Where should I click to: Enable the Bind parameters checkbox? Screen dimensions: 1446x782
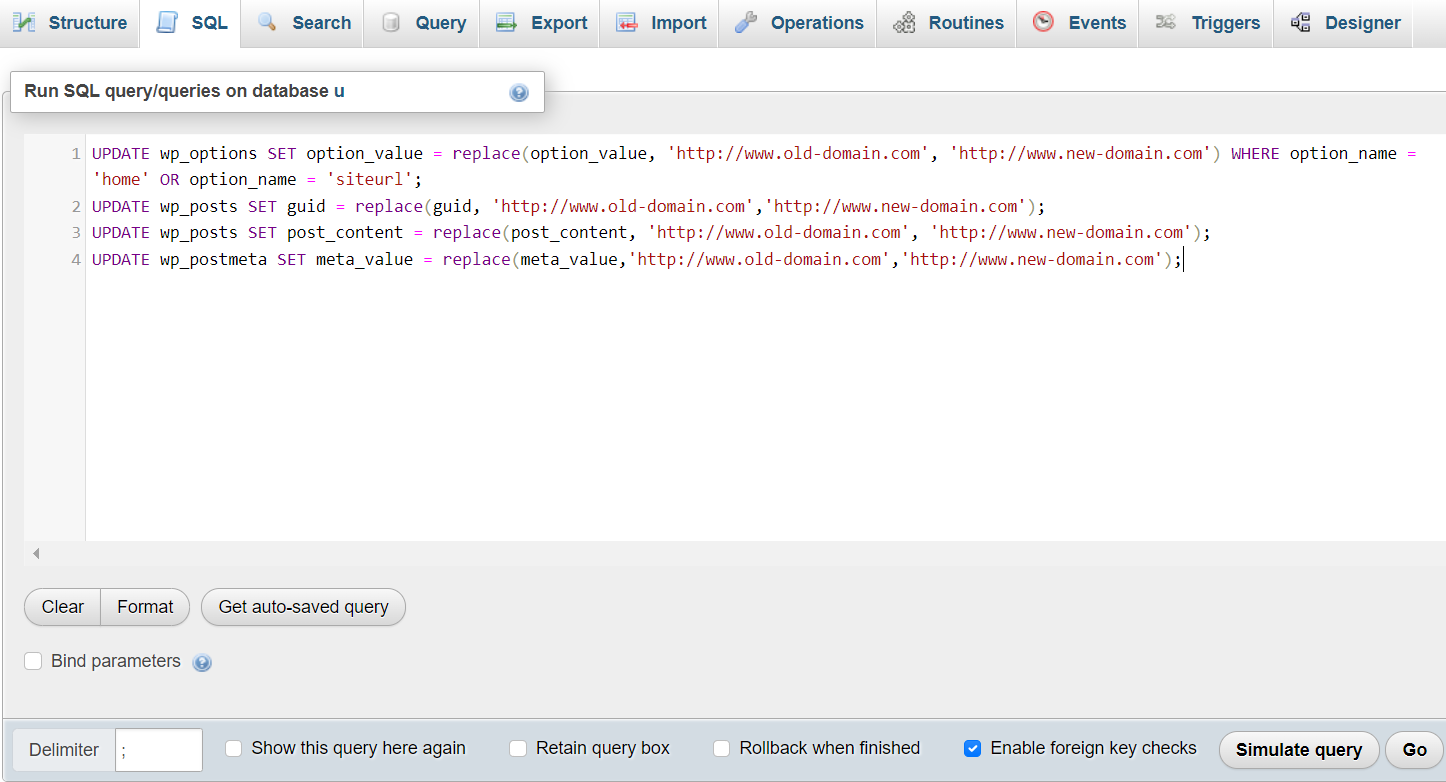click(33, 661)
